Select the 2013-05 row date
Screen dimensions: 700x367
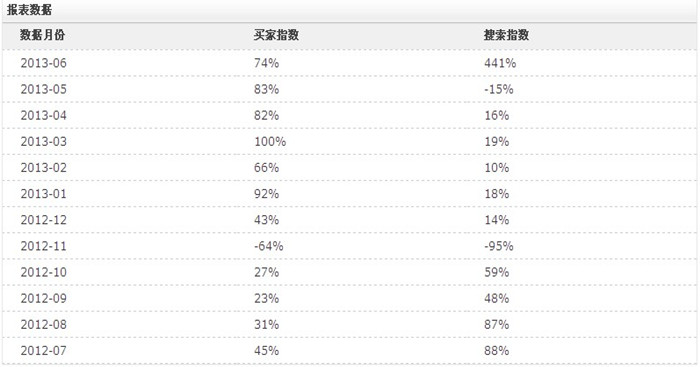pos(43,89)
